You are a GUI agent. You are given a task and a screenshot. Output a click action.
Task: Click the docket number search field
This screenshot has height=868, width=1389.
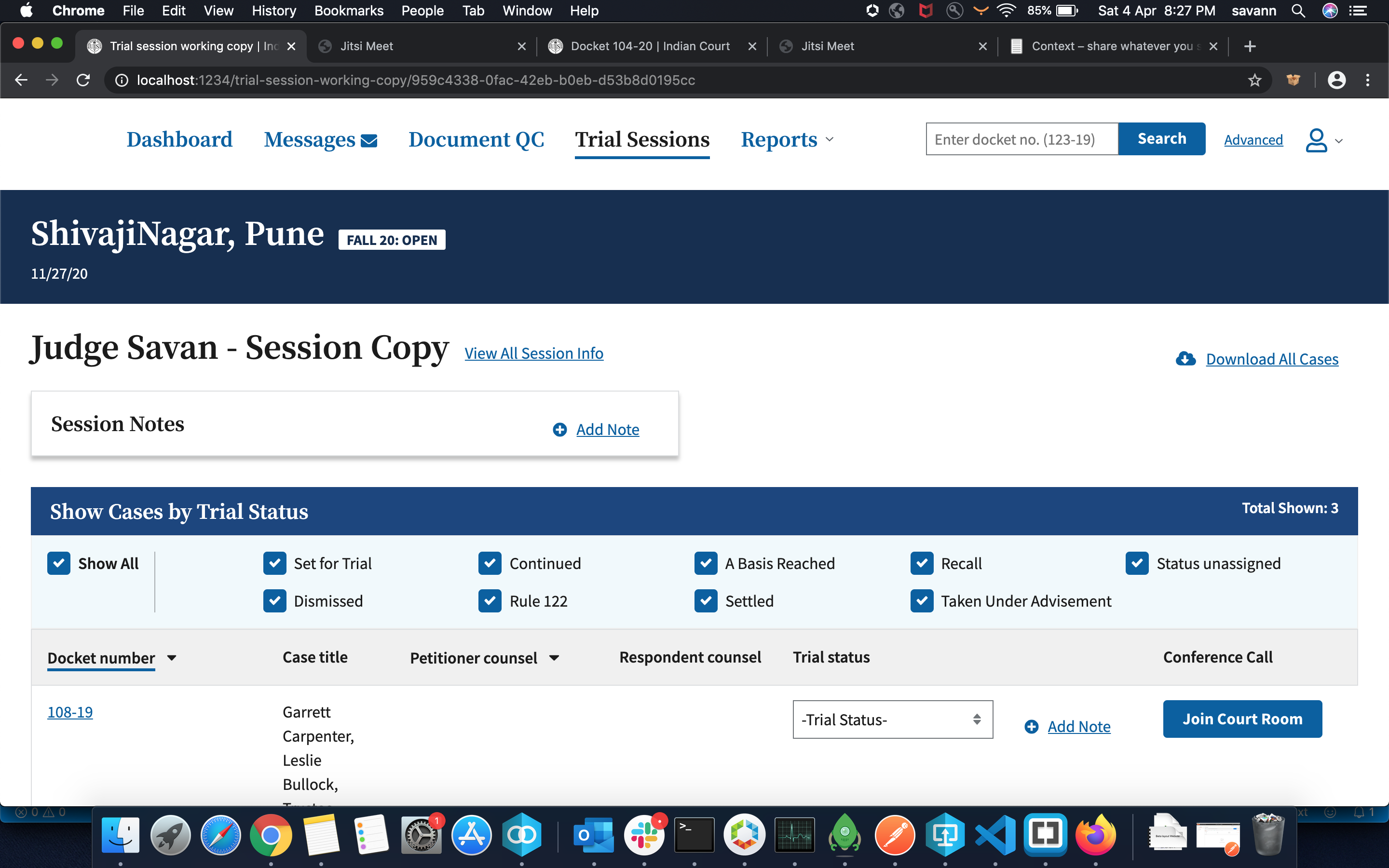[1021, 139]
